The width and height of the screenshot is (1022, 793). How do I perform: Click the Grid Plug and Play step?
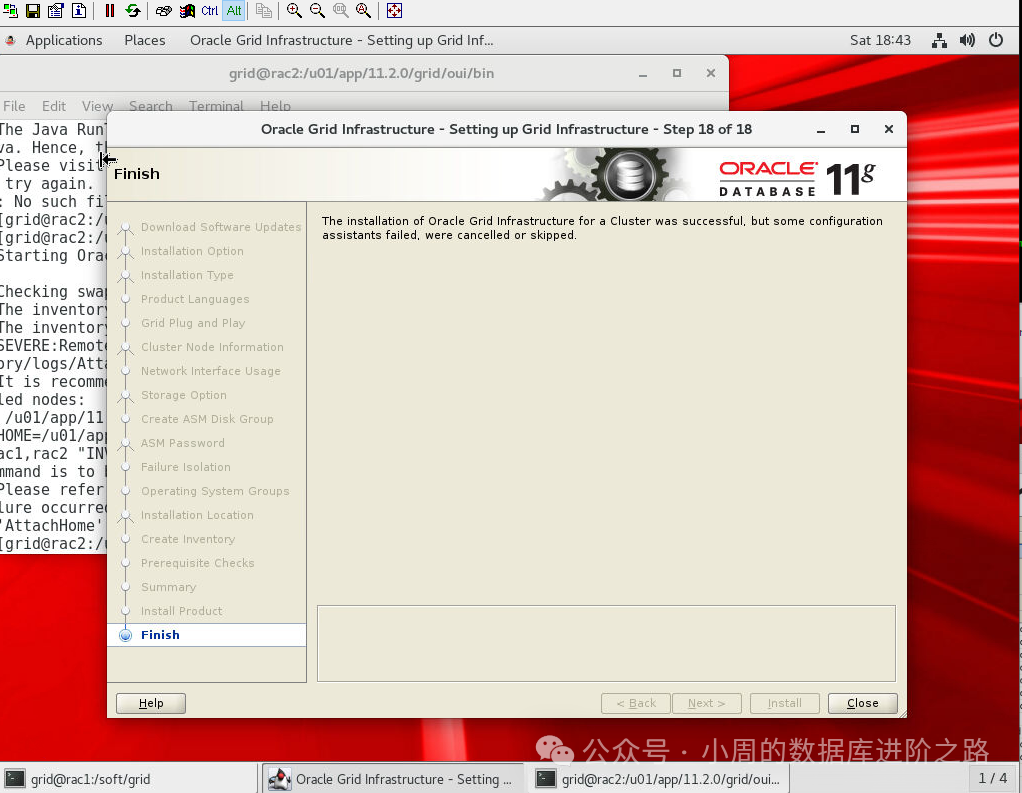193,323
